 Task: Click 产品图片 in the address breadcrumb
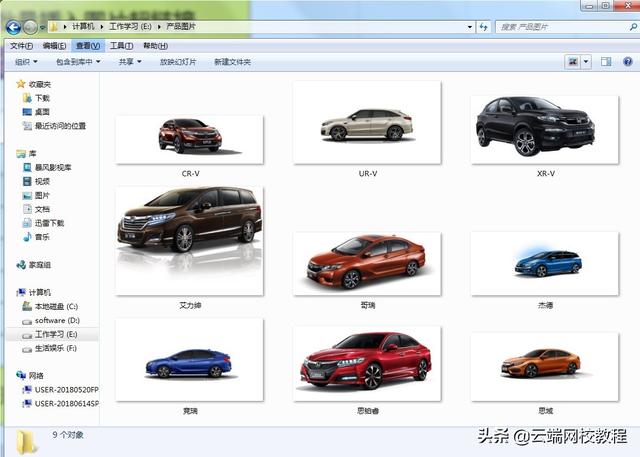click(x=181, y=27)
